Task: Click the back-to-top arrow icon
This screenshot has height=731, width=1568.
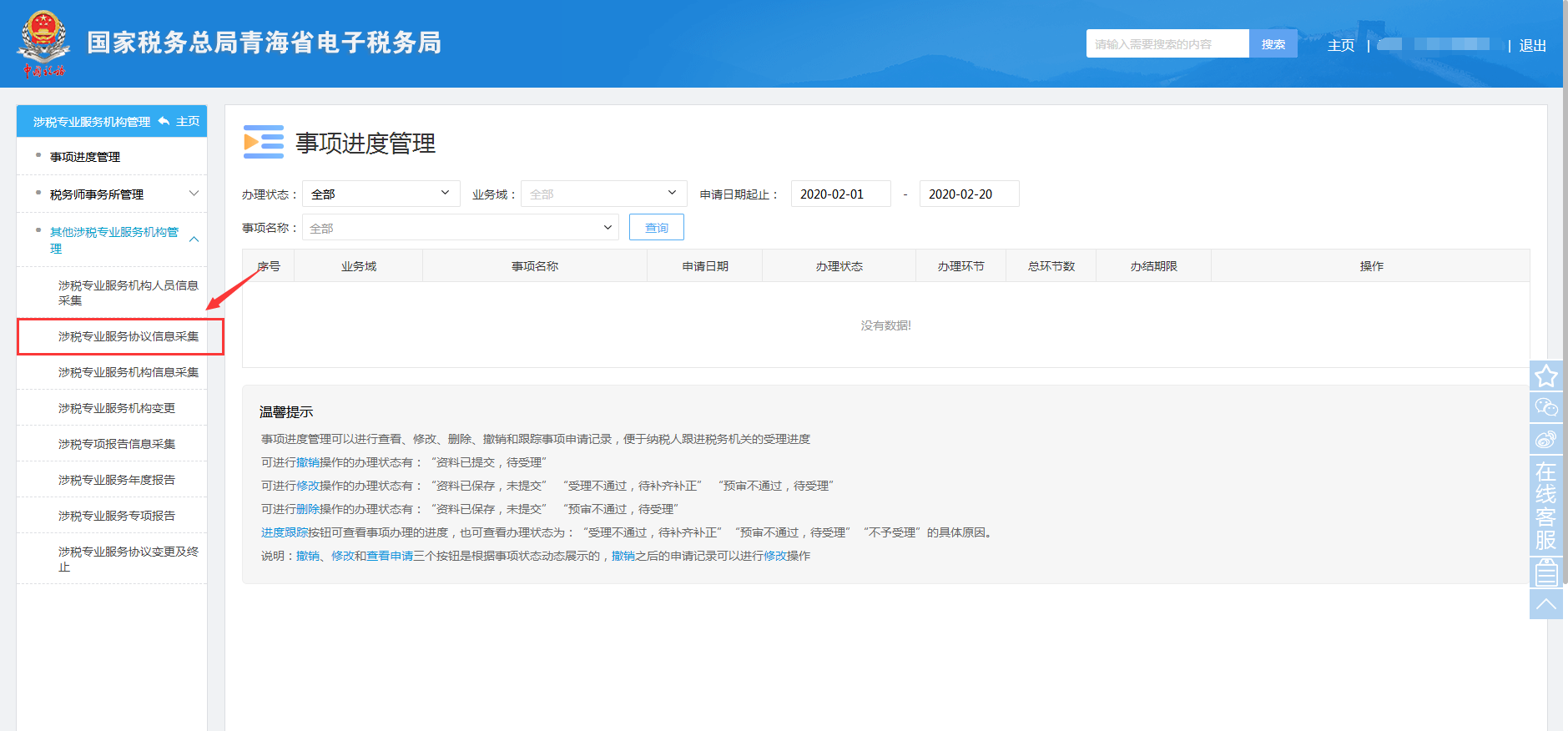Action: 1545,604
